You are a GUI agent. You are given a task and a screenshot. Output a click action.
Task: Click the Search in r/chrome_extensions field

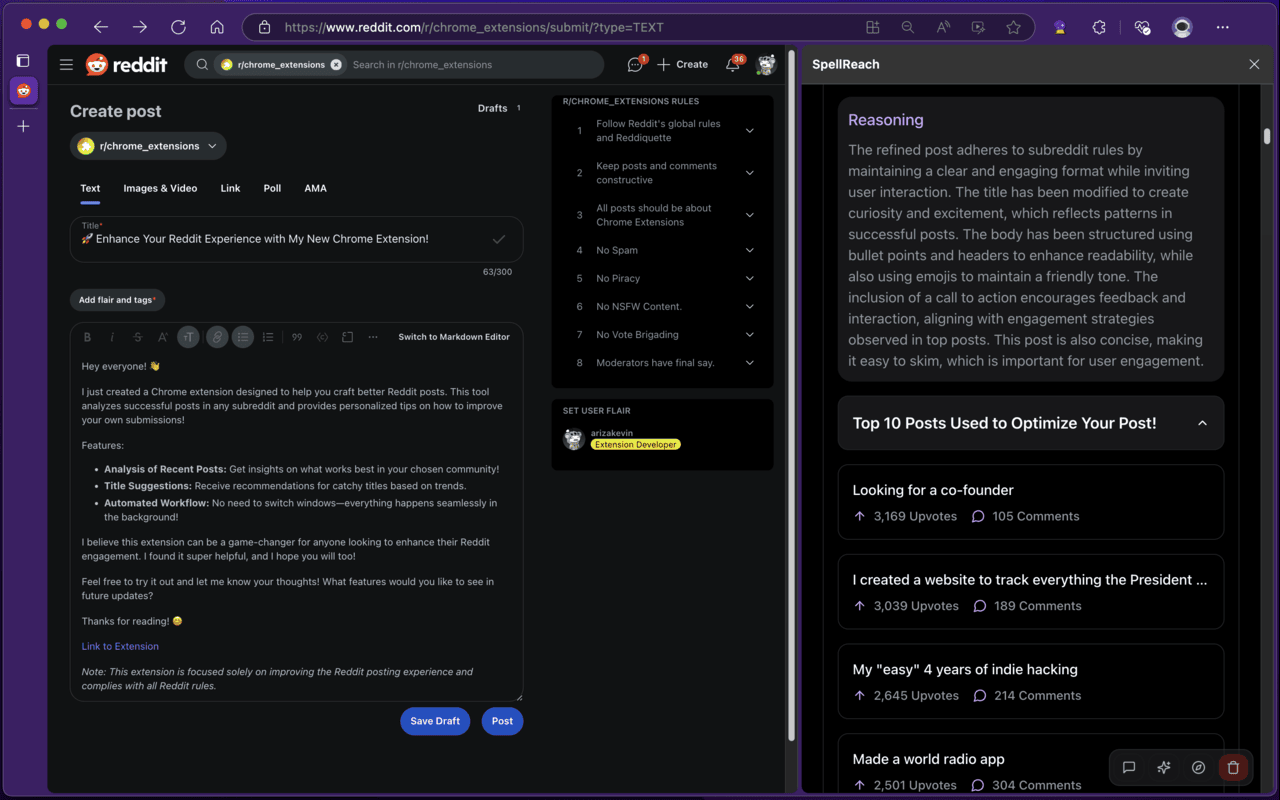(422, 65)
